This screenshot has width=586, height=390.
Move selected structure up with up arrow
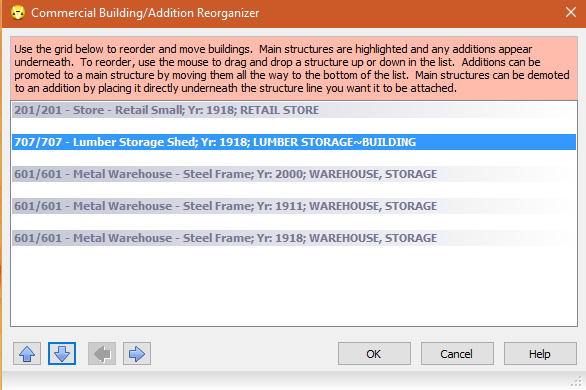[27, 353]
